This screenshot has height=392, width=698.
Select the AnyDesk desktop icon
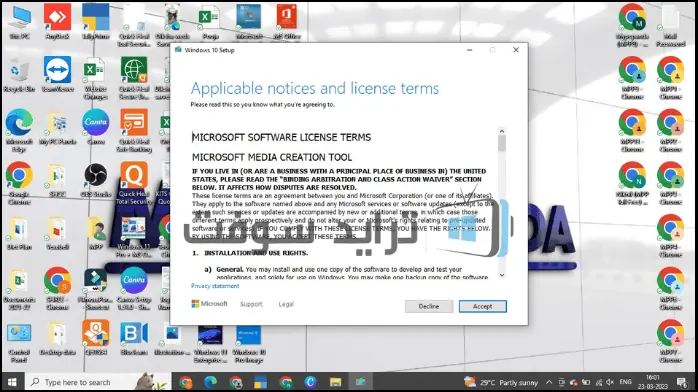(x=57, y=22)
